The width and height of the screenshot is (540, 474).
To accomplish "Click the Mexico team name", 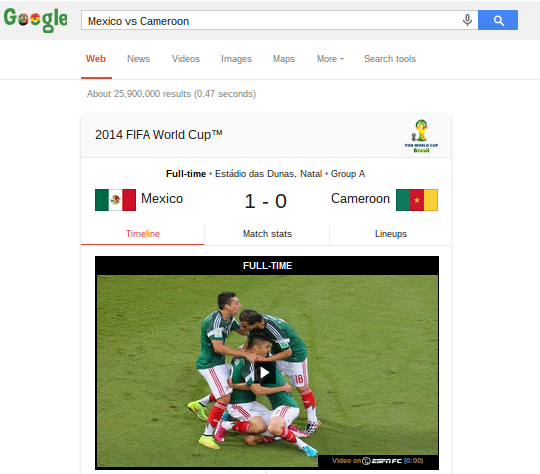I will [162, 199].
